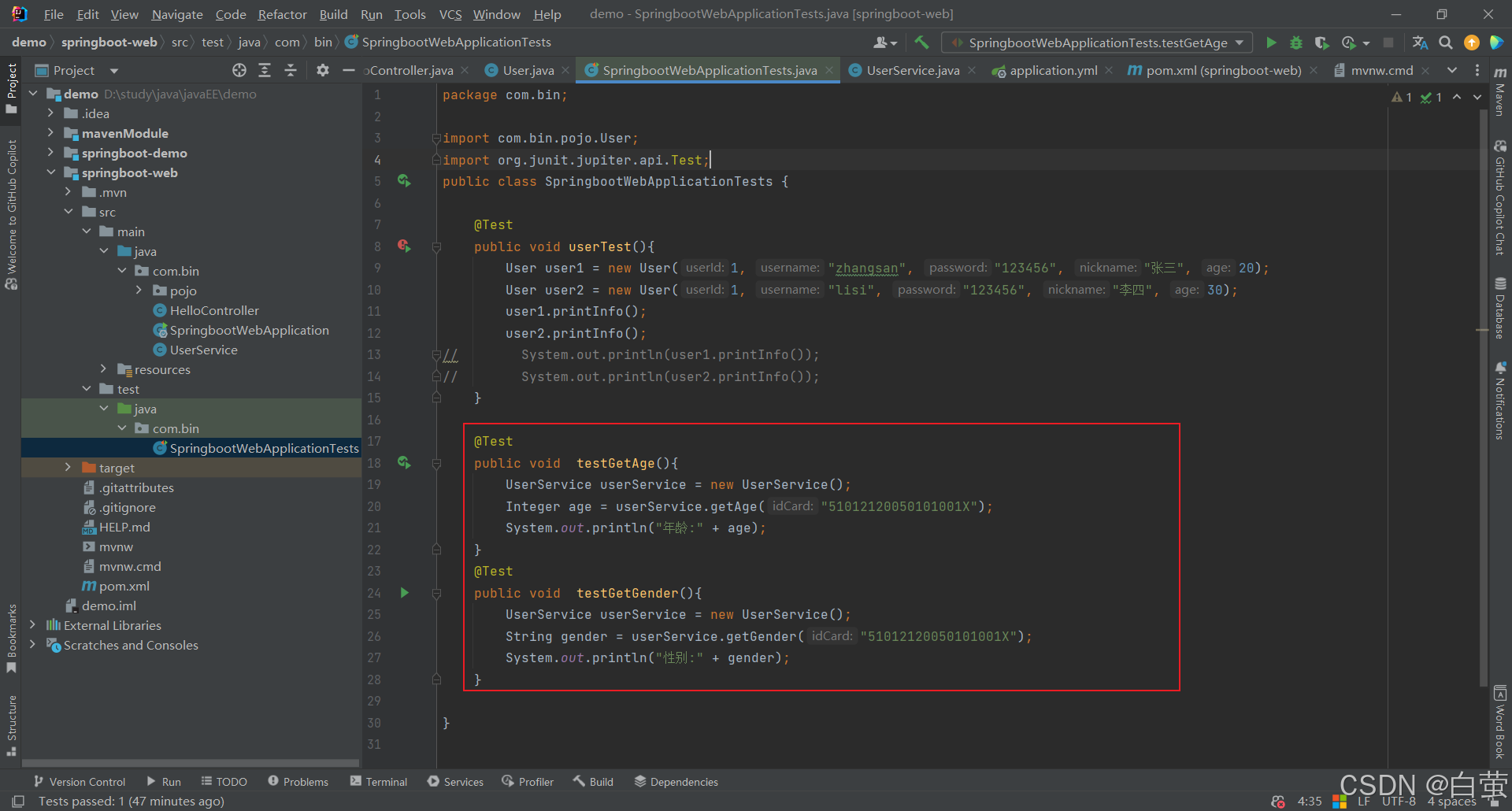This screenshot has height=811, width=1512.
Task: Switch to the UserService.java tab
Action: coord(912,70)
